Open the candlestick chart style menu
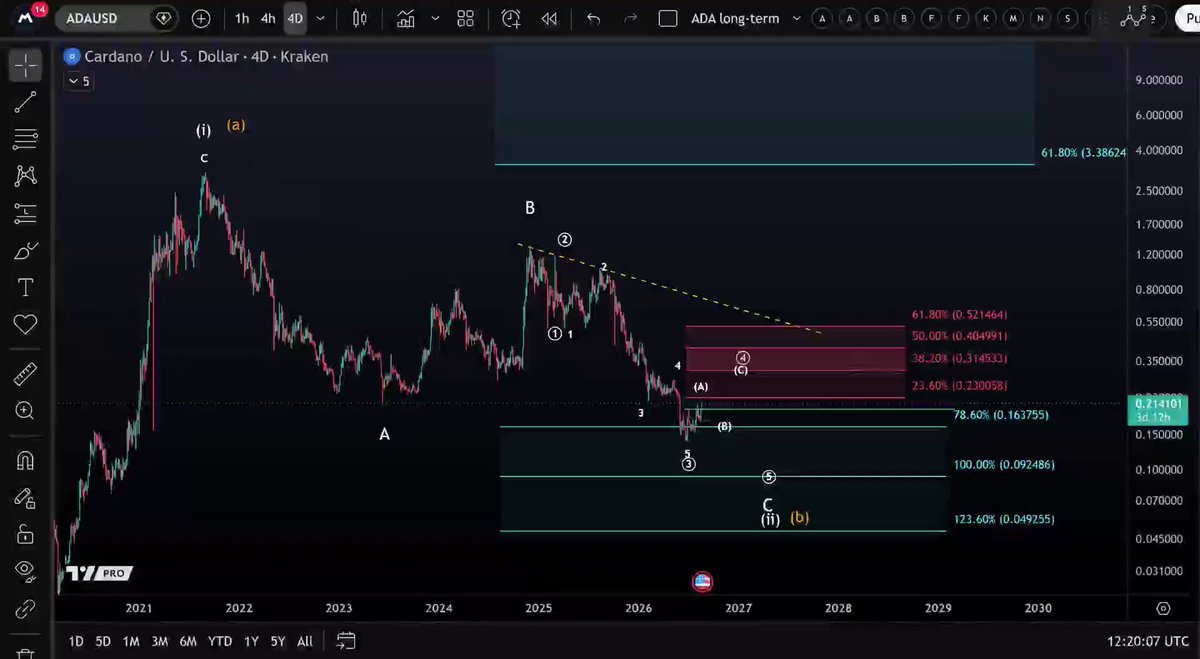This screenshot has width=1200, height=659. click(x=360, y=18)
